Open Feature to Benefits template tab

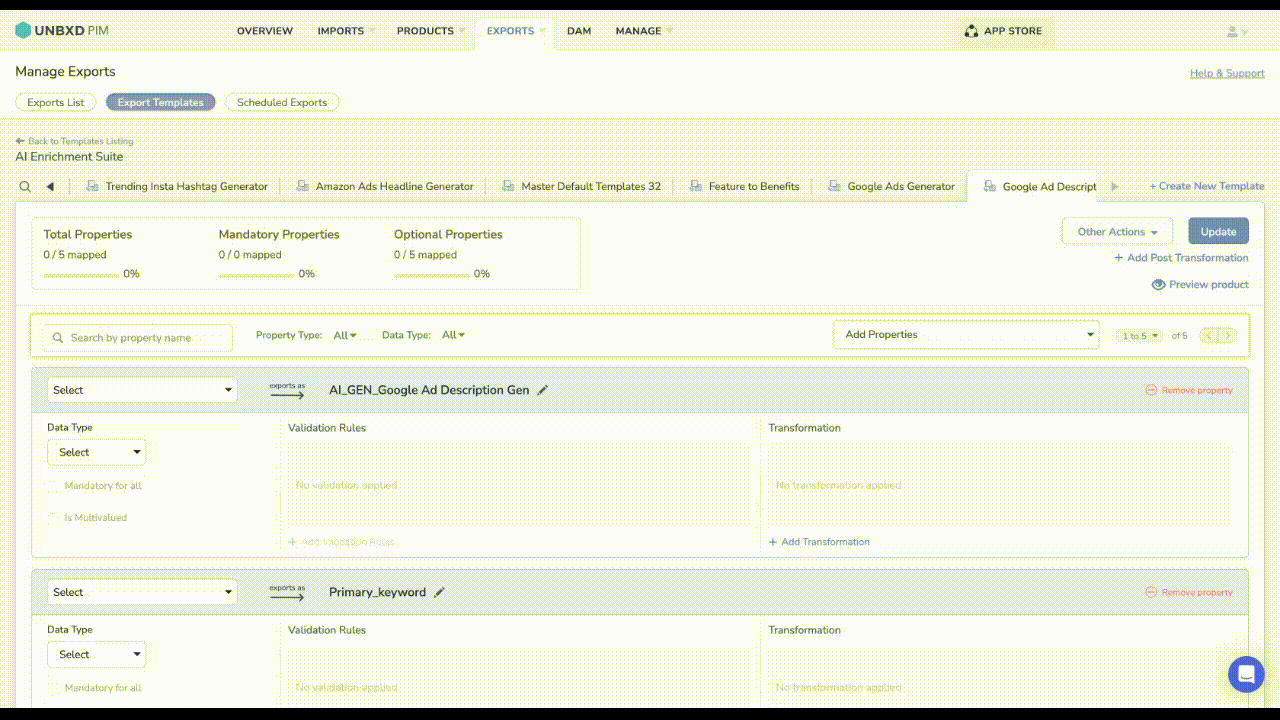point(744,186)
